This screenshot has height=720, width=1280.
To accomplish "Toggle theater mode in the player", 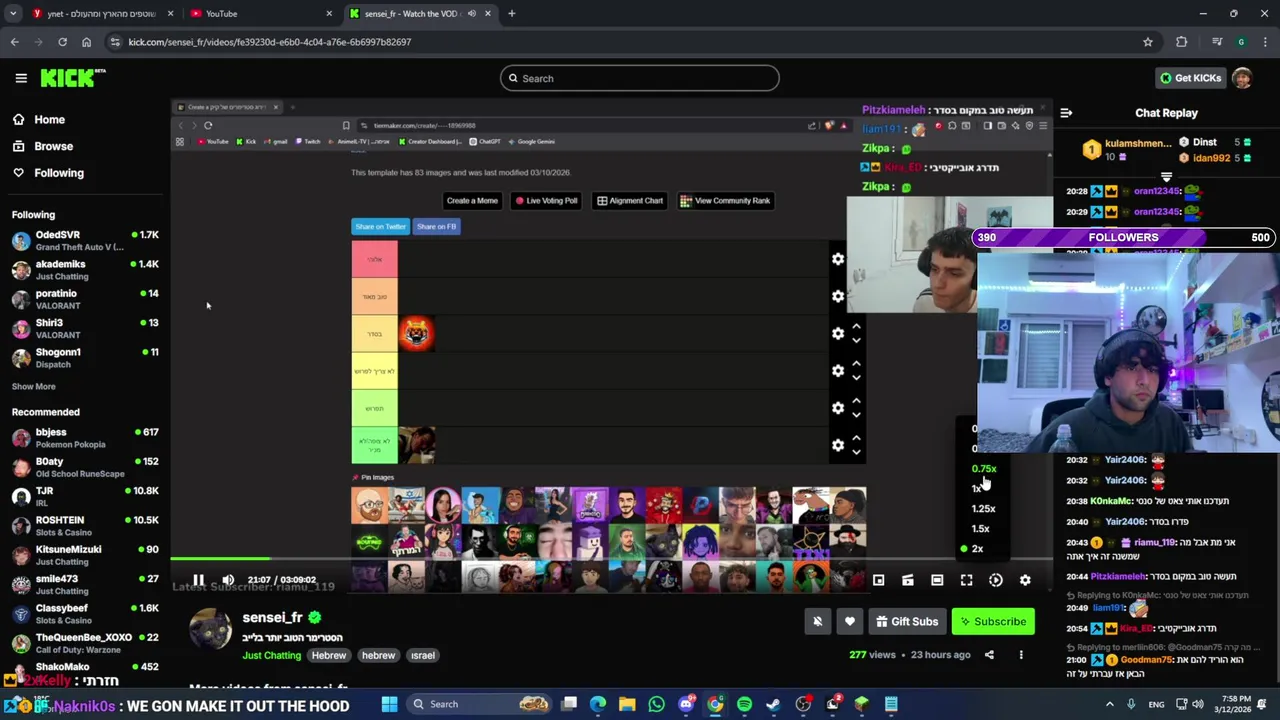I will click(937, 580).
